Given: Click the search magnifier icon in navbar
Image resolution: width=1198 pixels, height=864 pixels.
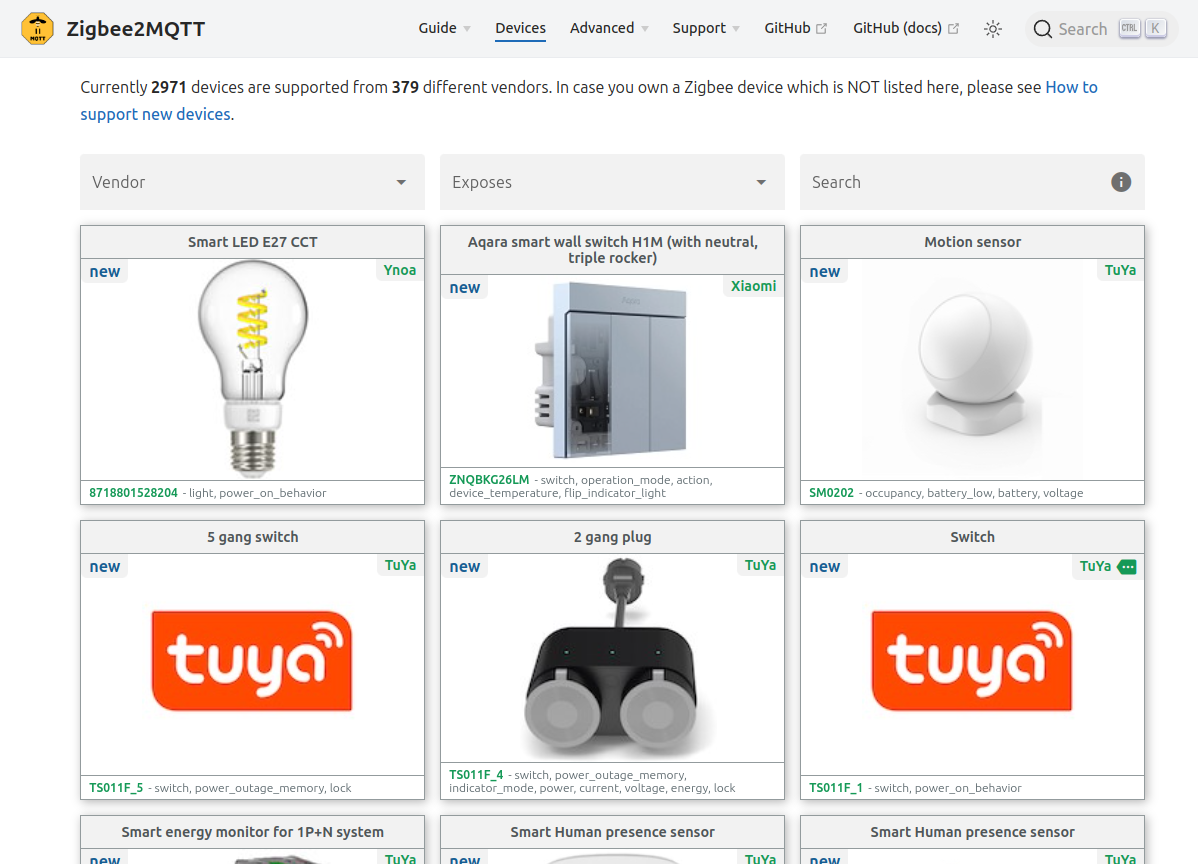Looking at the screenshot, I should click(1042, 29).
